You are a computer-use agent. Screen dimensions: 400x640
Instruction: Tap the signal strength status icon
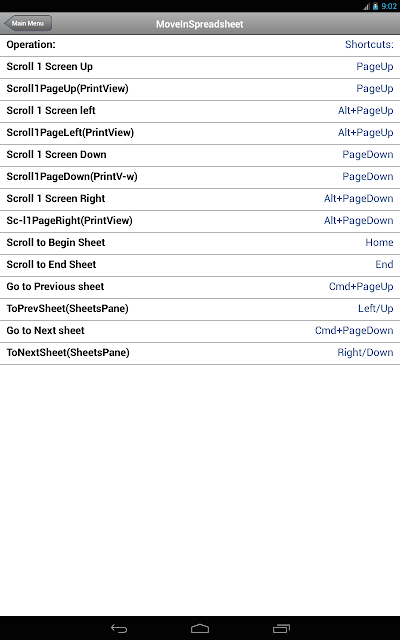[366, 6]
